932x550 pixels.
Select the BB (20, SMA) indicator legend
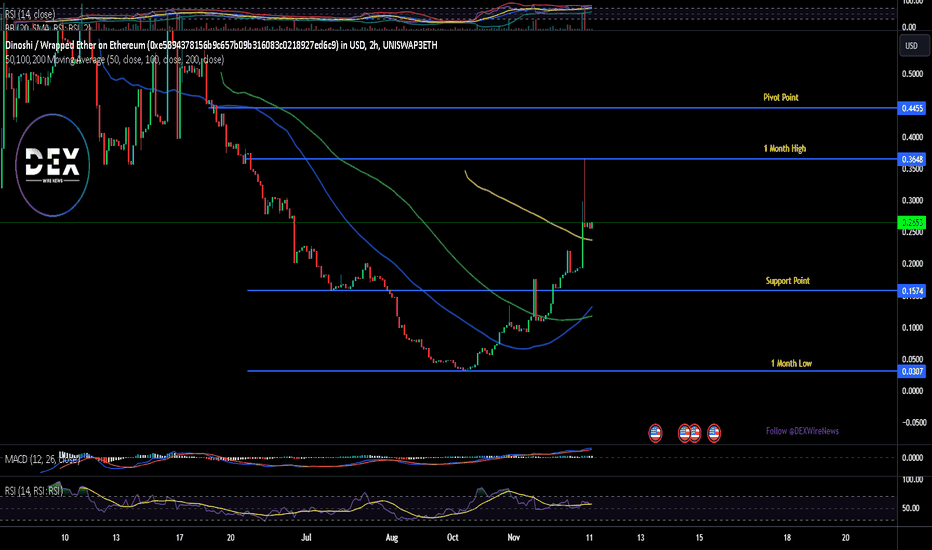coord(48,27)
